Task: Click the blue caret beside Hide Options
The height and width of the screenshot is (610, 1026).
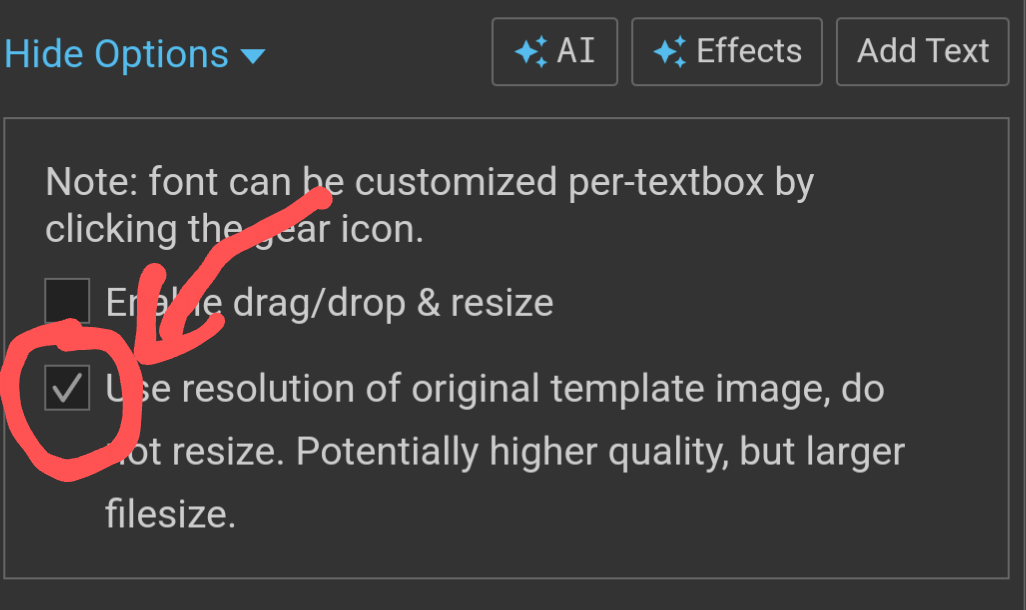Action: click(x=253, y=56)
